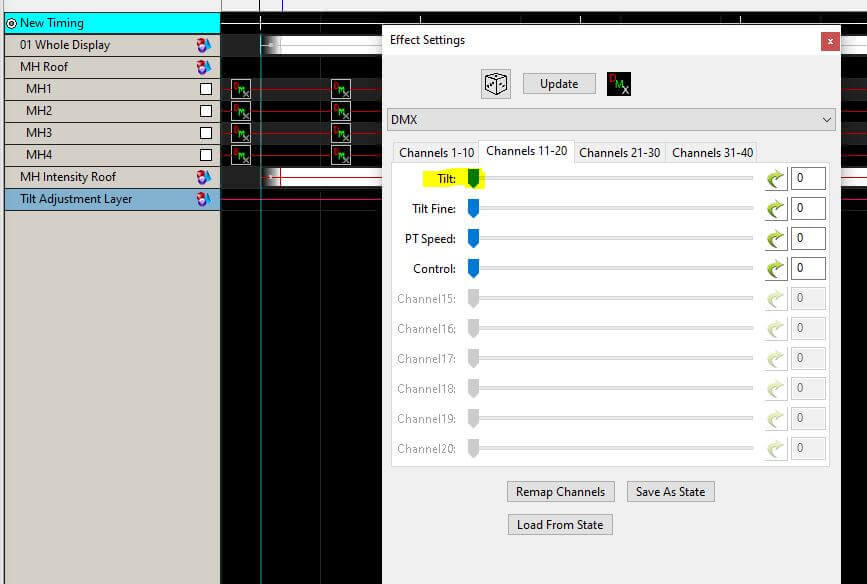
Task: Click the value curve arrow for Control
Action: pos(776,269)
